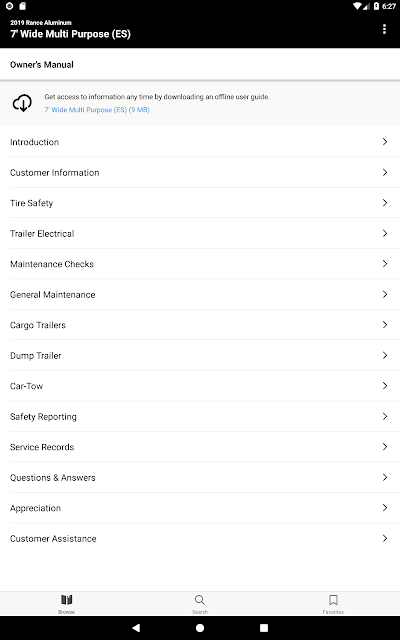Viewport: 400px width, 640px height.
Task: Tap the Android back triangle button
Action: pos(136,628)
